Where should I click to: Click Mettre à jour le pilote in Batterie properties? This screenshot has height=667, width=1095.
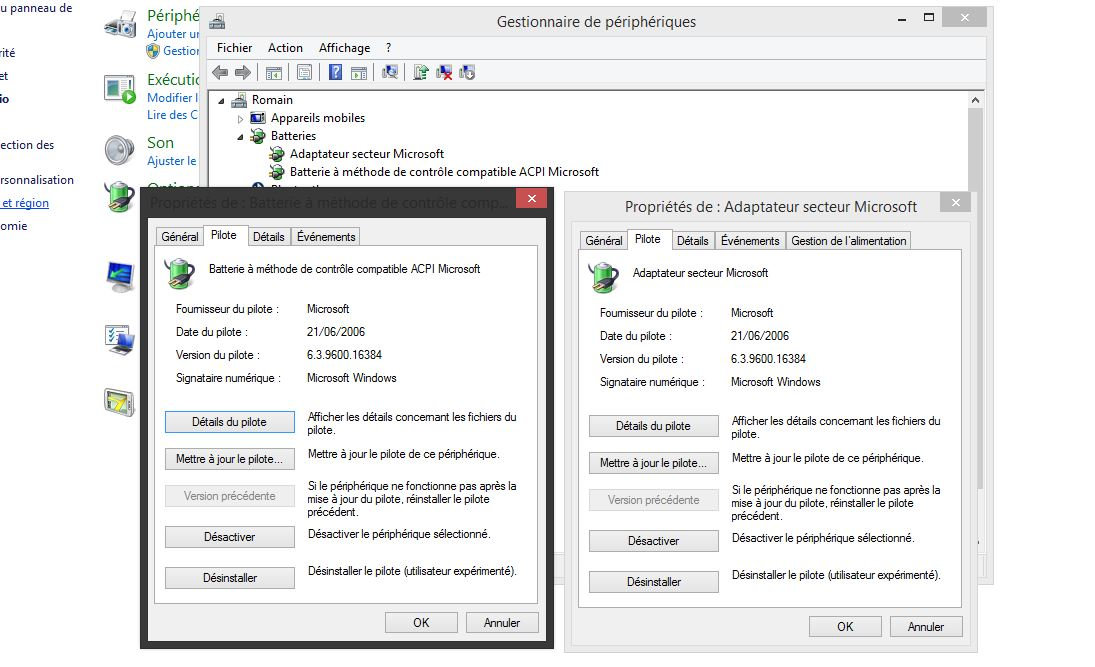tap(230, 459)
